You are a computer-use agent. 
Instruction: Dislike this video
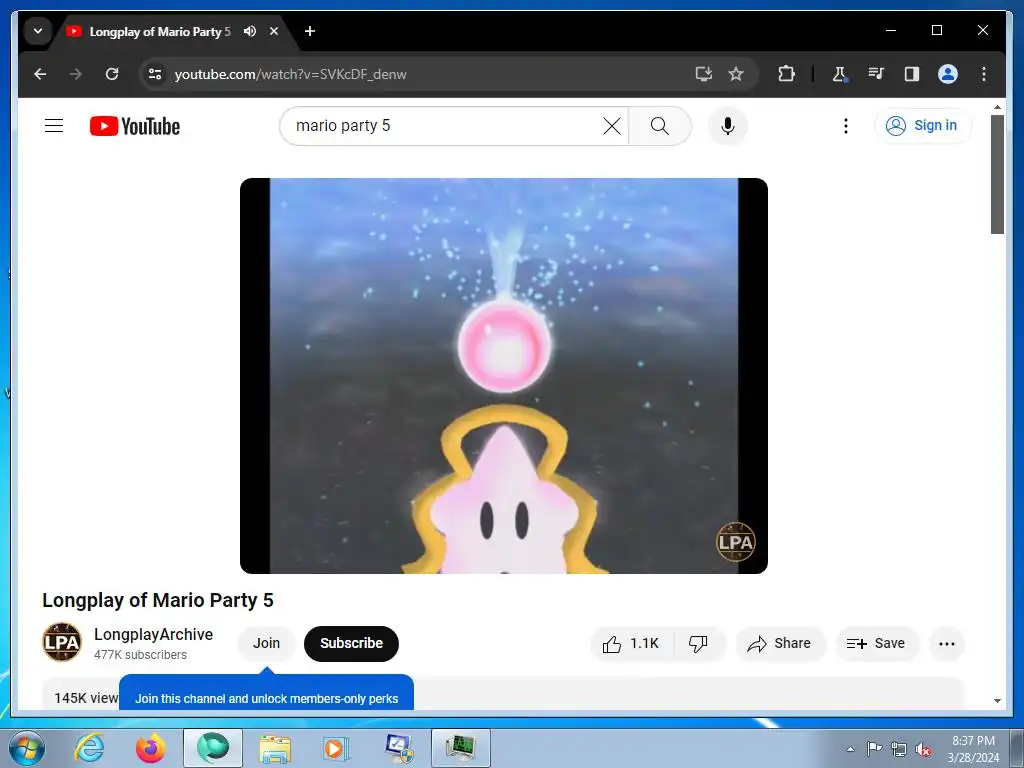(x=698, y=644)
